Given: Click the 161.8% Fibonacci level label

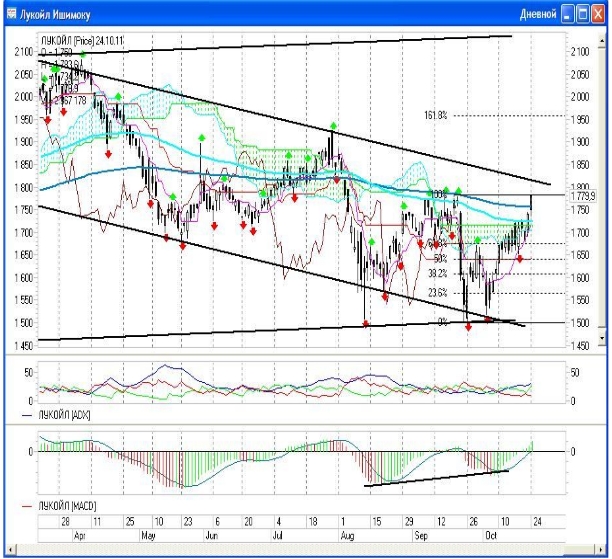Looking at the screenshot, I should point(436,115).
